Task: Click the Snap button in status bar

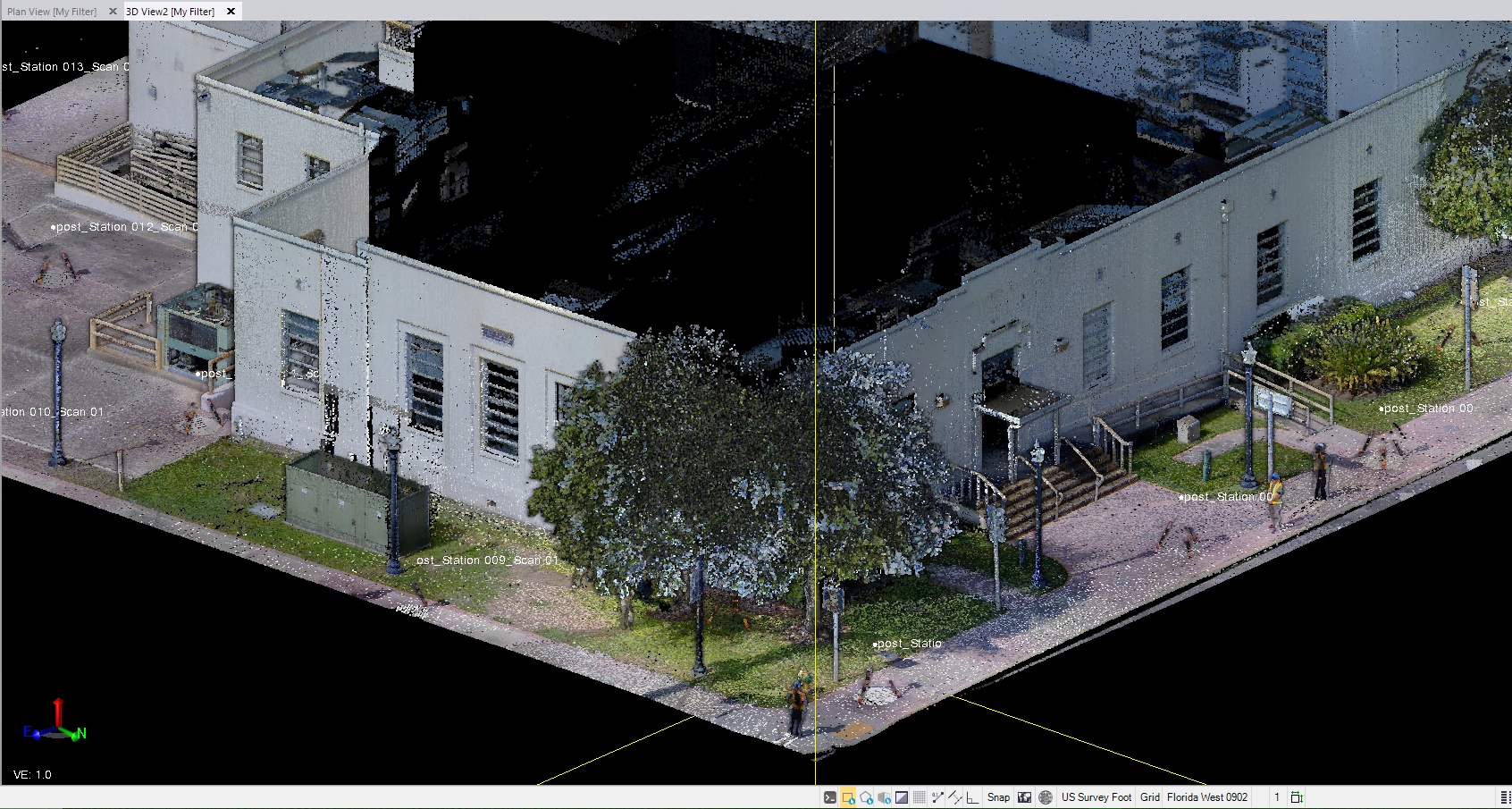Action: (x=998, y=797)
